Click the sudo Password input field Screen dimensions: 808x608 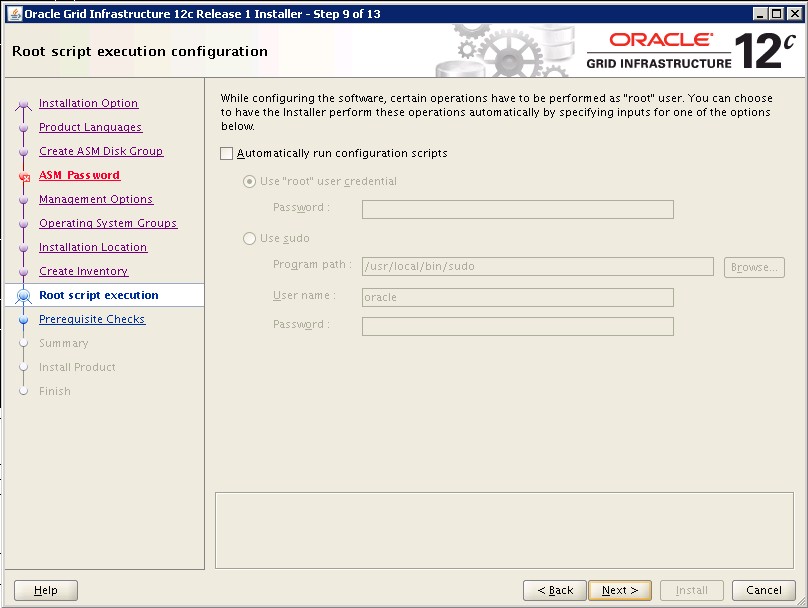(x=517, y=326)
